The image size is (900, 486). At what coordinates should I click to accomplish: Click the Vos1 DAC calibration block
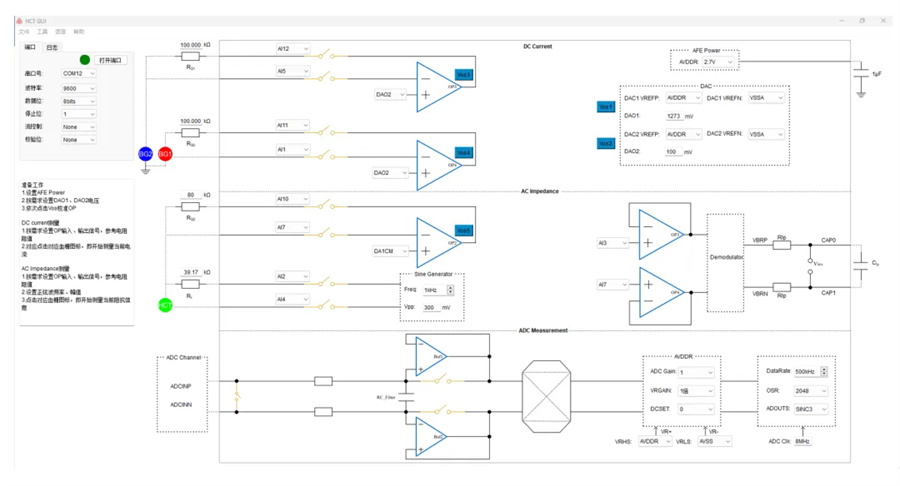[x=606, y=106]
